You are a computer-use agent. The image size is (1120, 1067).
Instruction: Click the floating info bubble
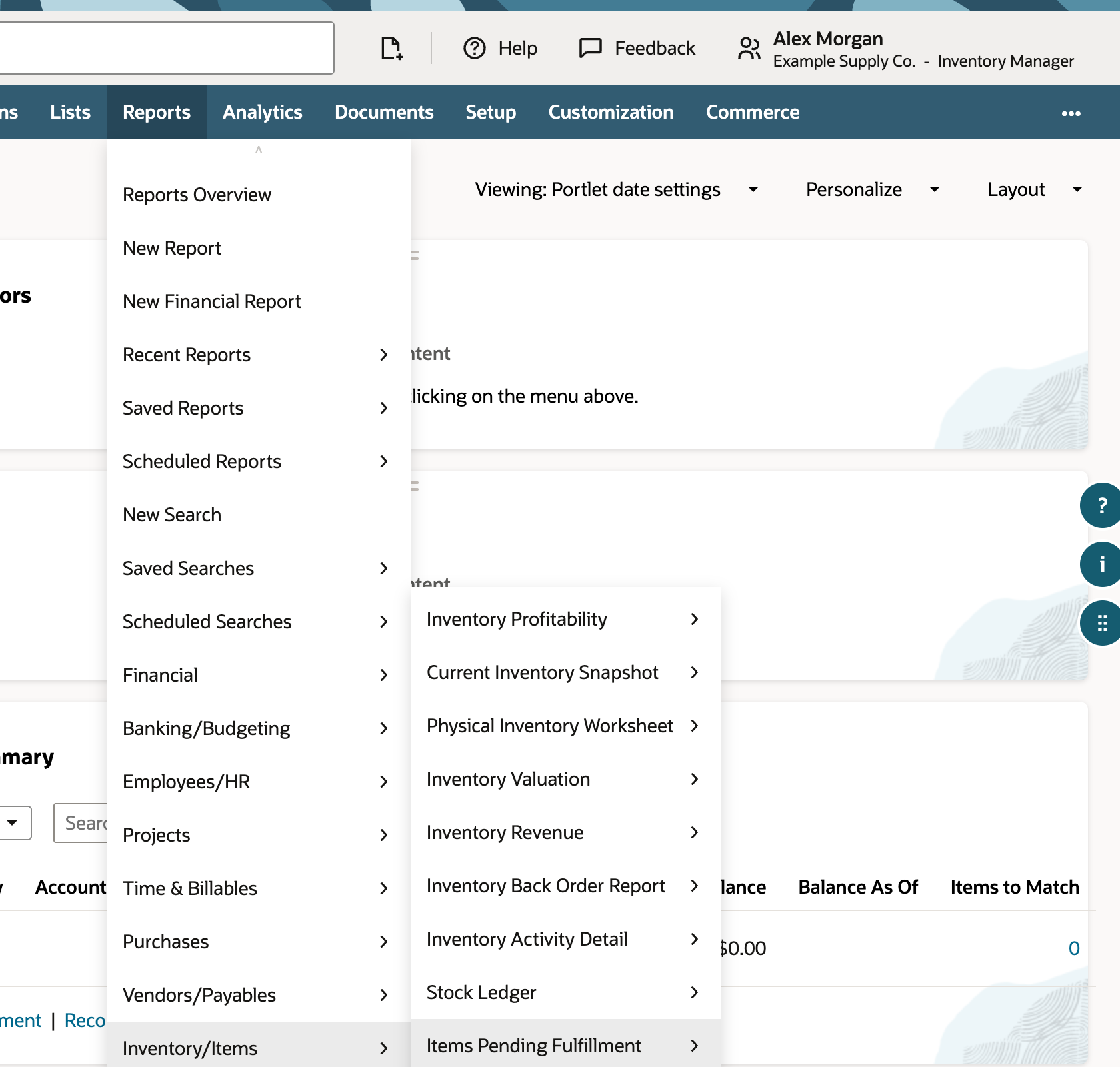1101,564
